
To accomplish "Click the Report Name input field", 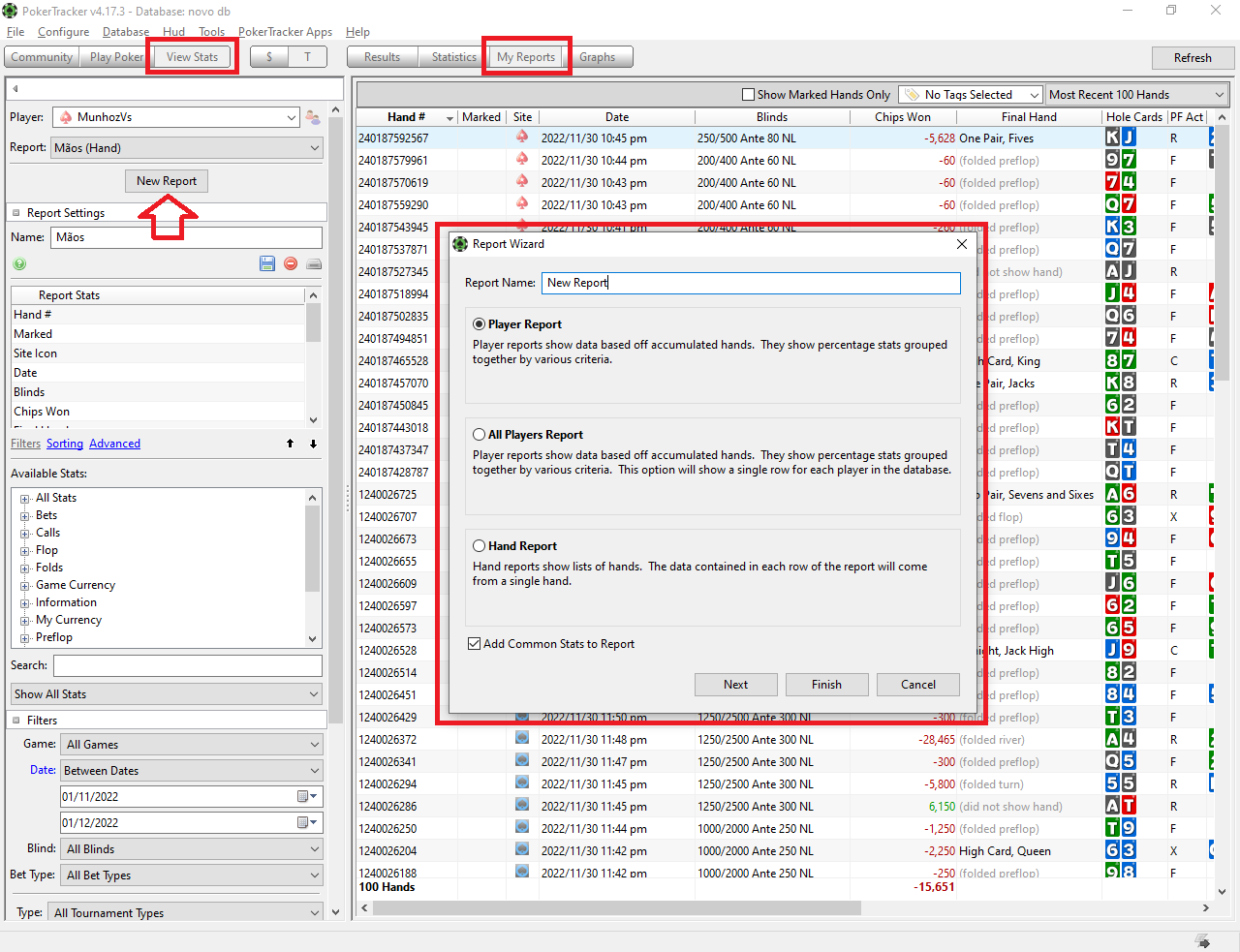I will tap(751, 283).
